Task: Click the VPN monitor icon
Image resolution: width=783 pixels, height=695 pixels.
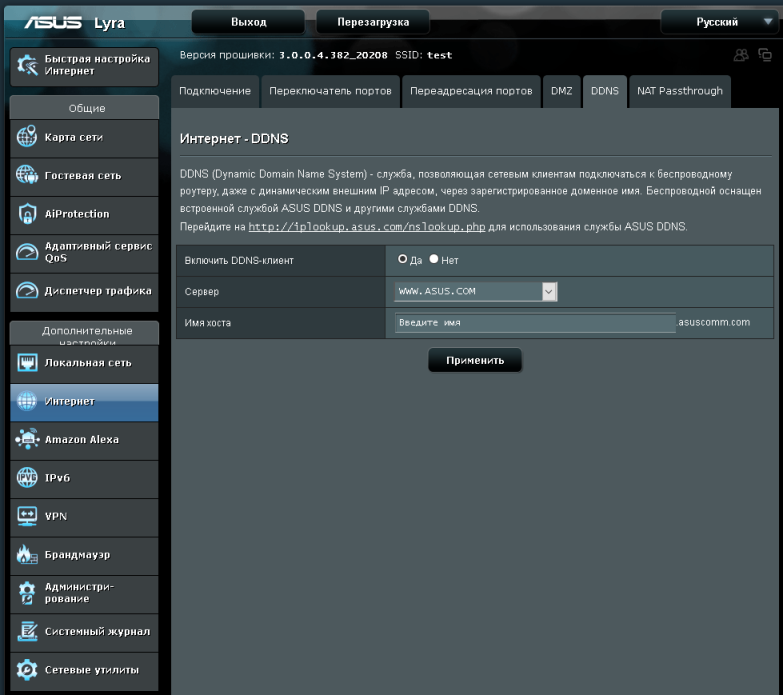Action: [27, 516]
